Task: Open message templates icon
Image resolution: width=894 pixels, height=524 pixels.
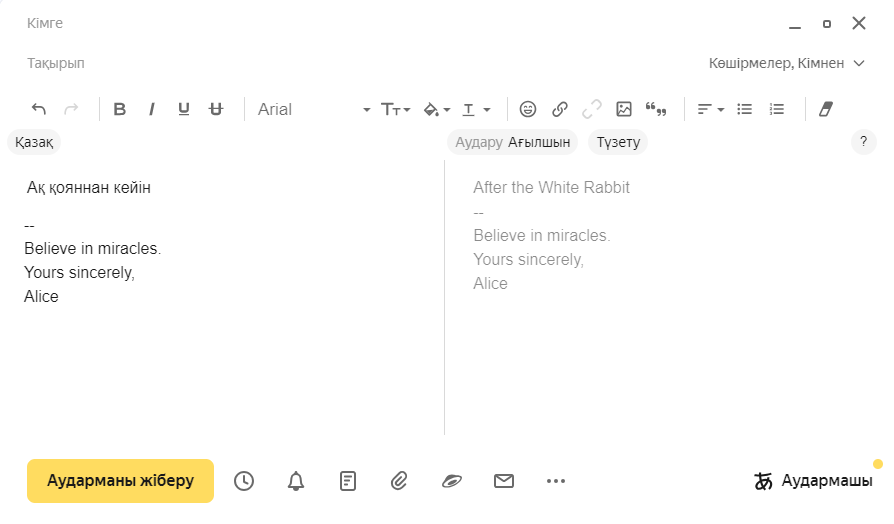Action: pyautogui.click(x=347, y=481)
